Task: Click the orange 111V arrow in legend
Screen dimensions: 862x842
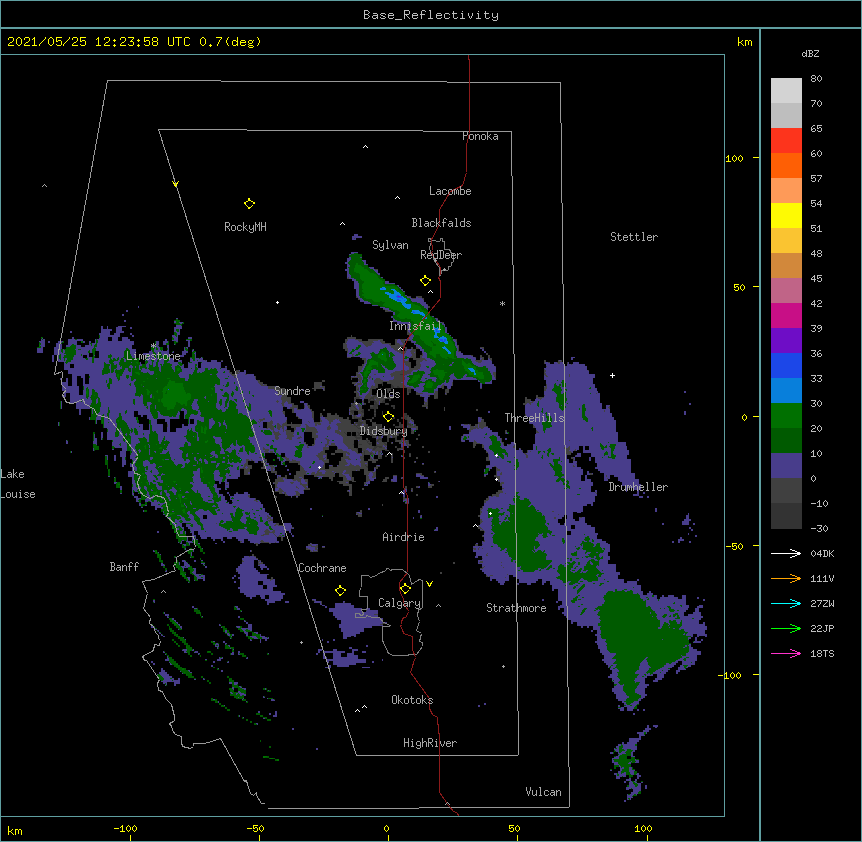Action: [786, 578]
